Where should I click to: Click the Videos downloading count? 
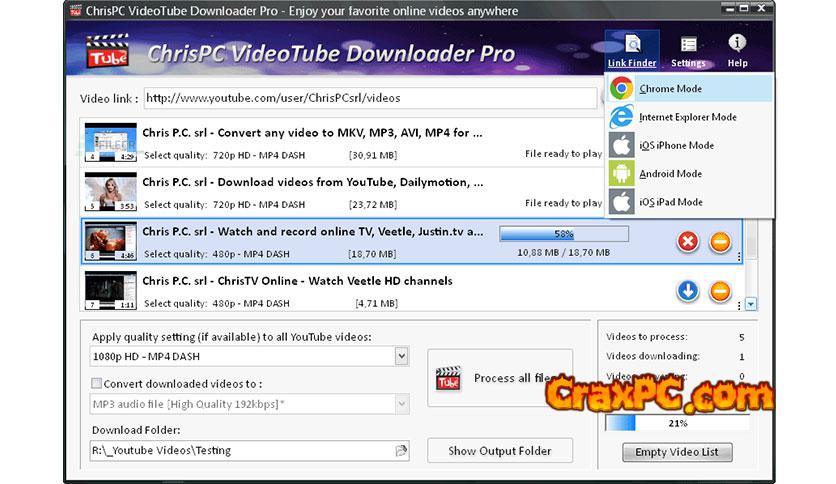(x=742, y=357)
